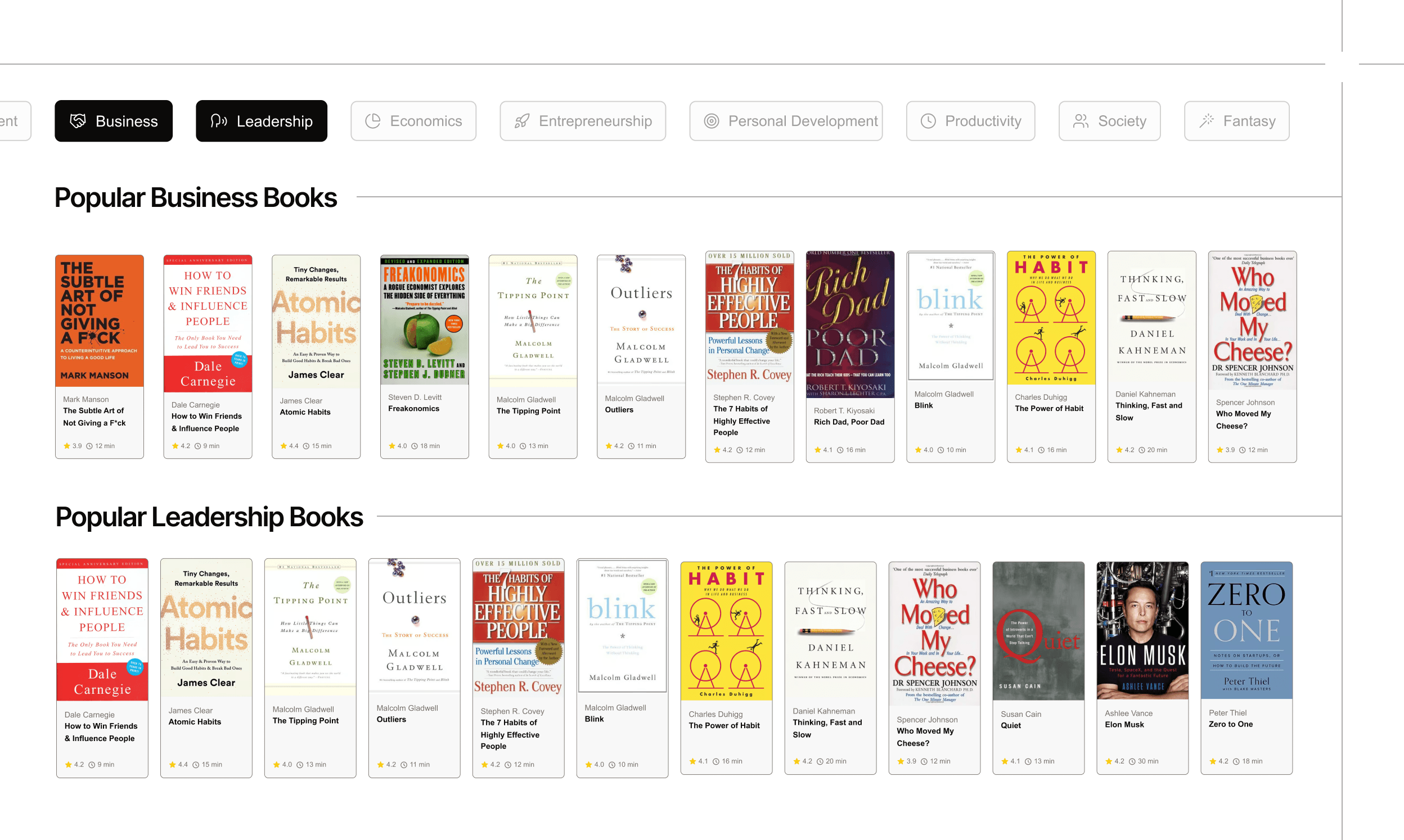Select the Entrepreneurship category label
The width and height of the screenshot is (1404, 840).
click(x=595, y=120)
